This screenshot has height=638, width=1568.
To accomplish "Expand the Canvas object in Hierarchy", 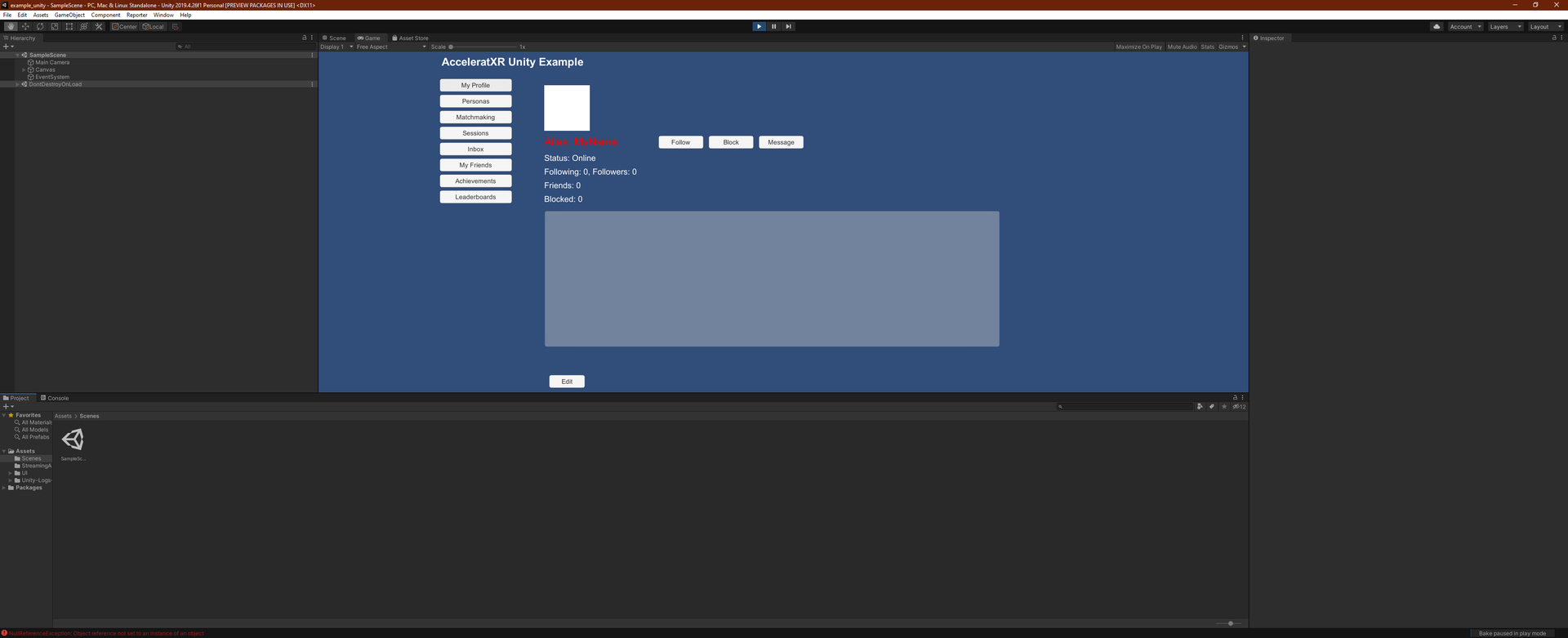I will (x=24, y=69).
